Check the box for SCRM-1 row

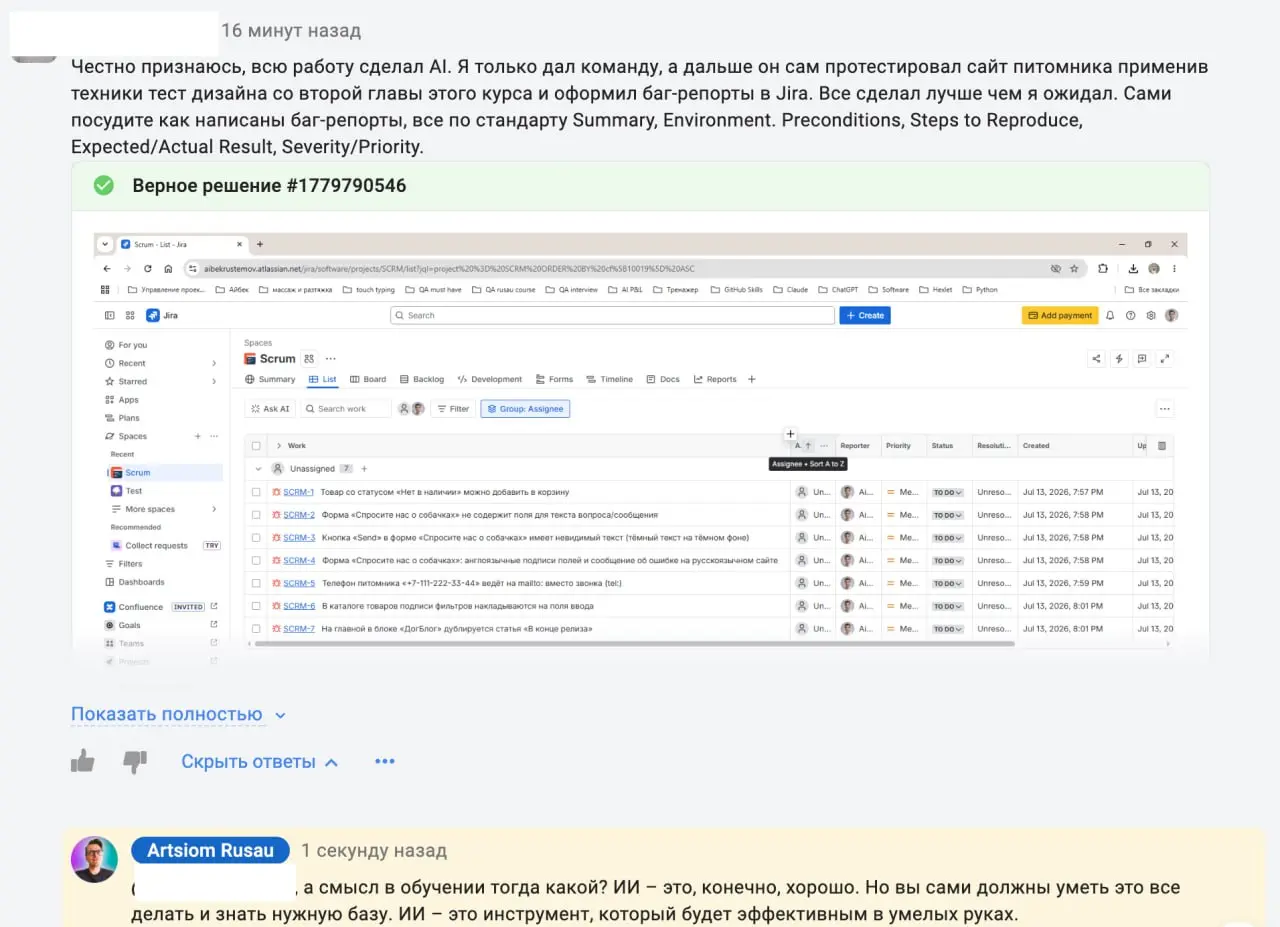click(x=256, y=492)
